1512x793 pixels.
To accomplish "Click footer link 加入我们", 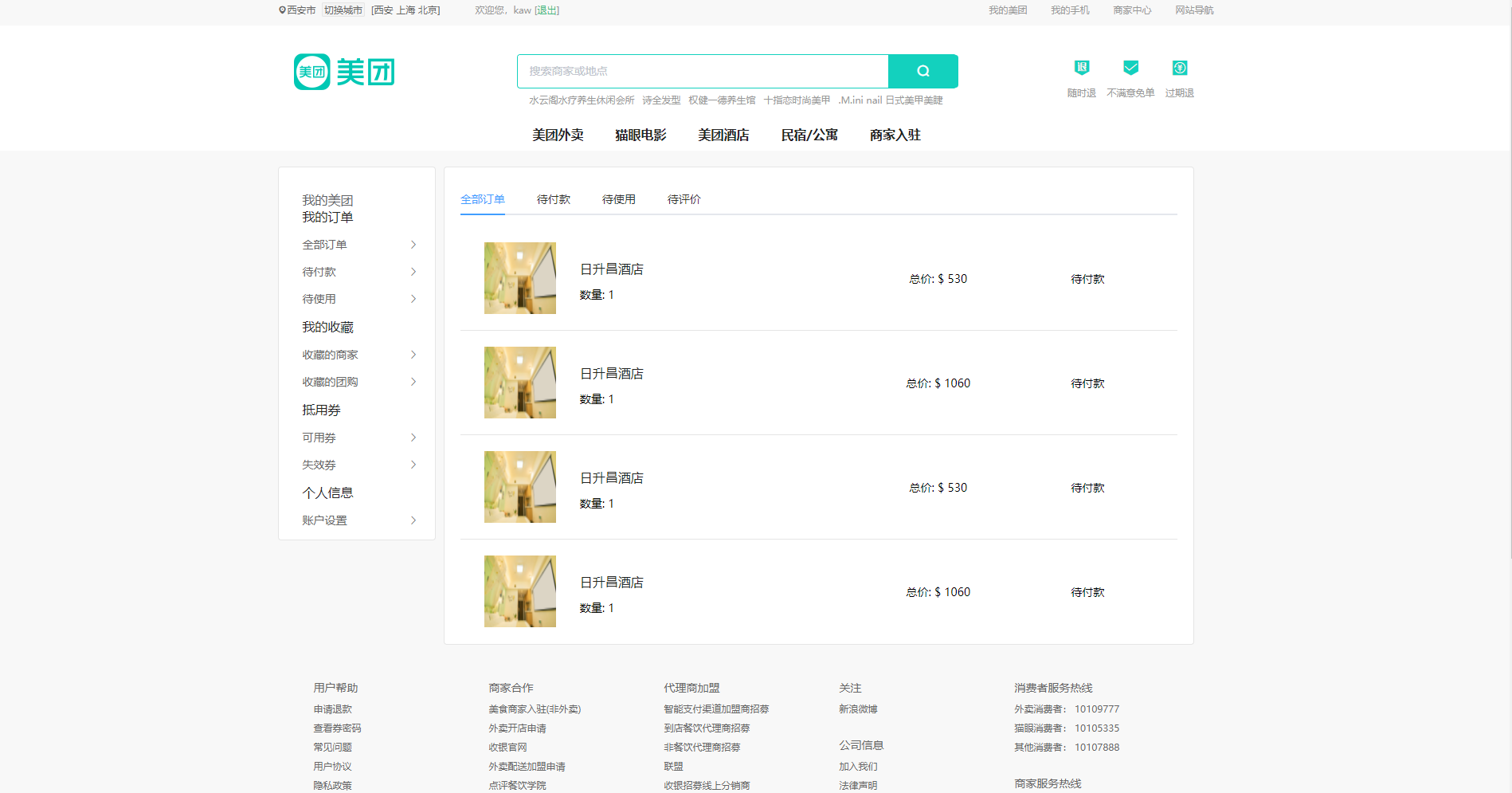I will coord(858,767).
